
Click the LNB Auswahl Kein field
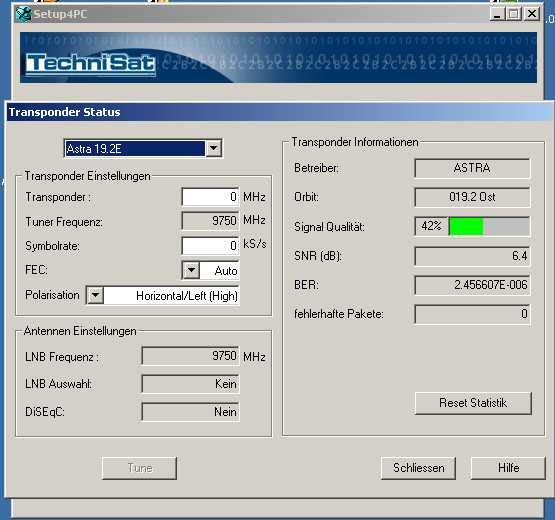190,384
